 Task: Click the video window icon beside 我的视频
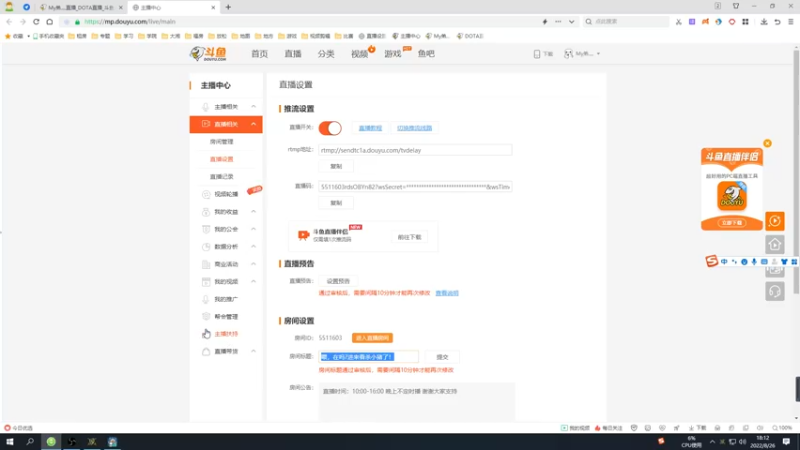pos(206,282)
